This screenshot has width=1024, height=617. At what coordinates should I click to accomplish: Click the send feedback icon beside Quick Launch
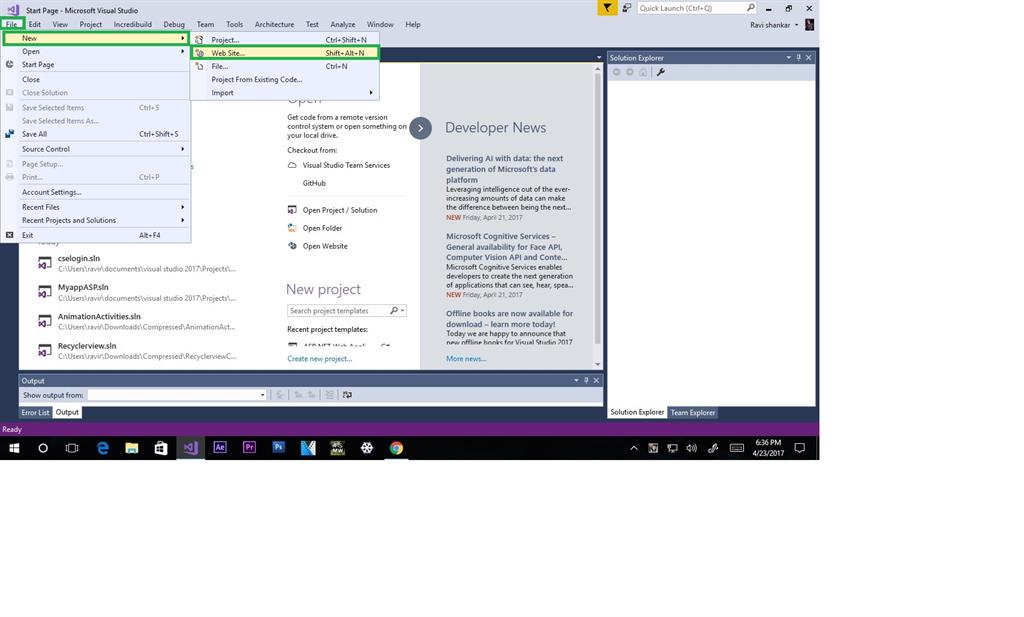point(626,8)
